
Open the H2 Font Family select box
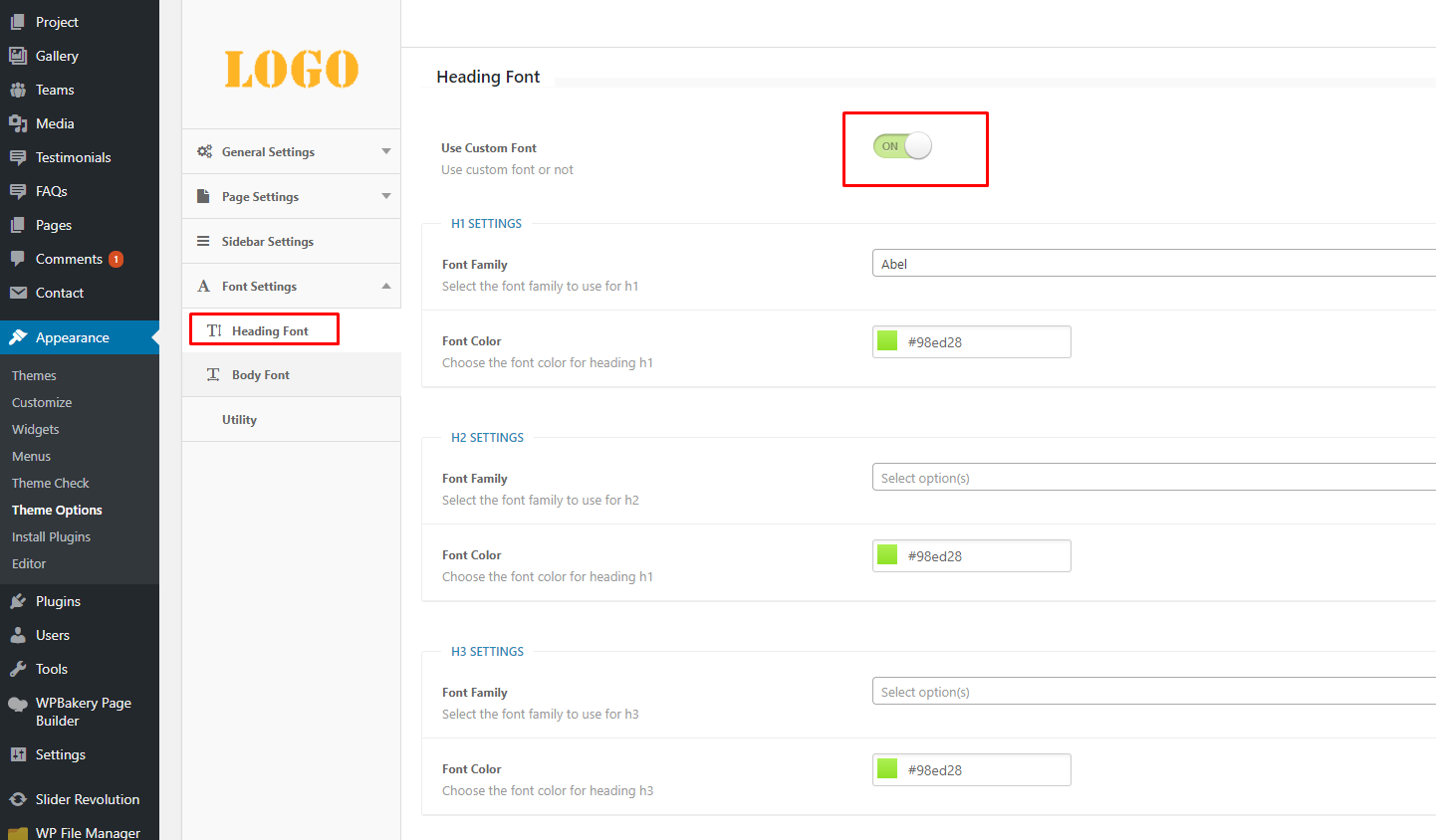click(1153, 478)
